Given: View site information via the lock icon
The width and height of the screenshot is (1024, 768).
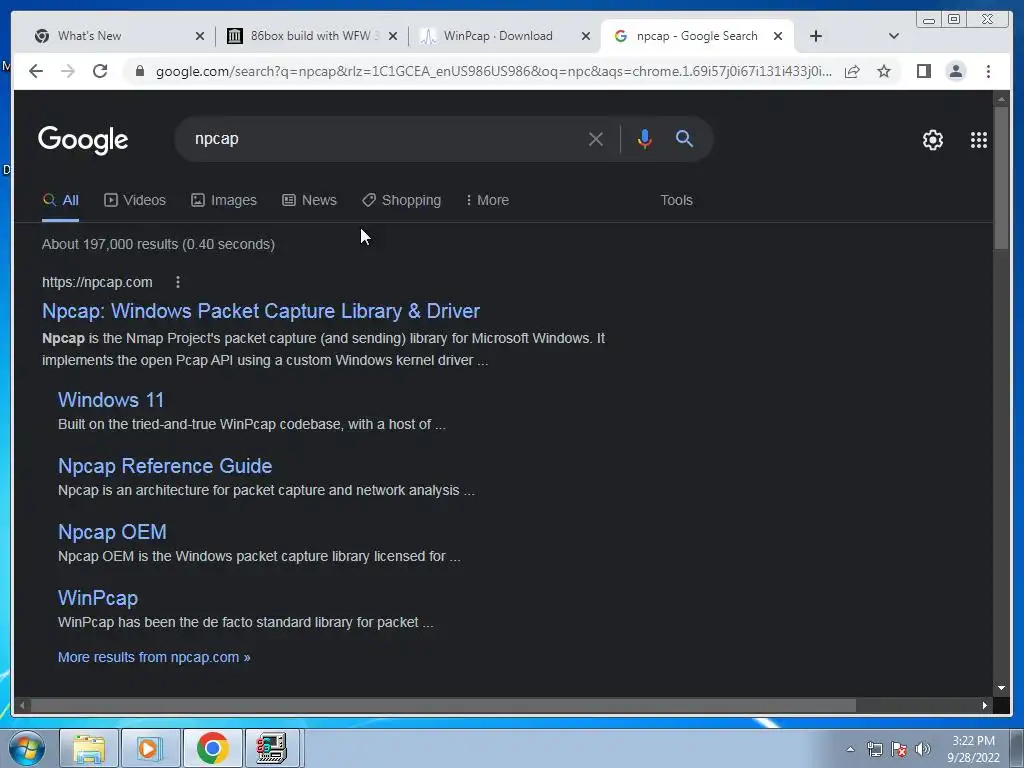Looking at the screenshot, I should pos(139,71).
